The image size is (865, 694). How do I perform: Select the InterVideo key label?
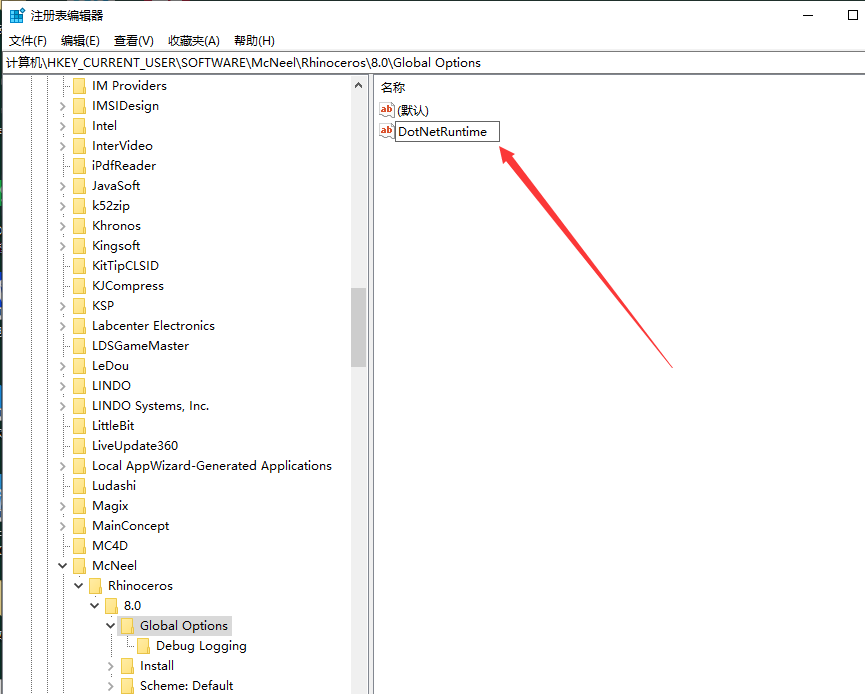coord(122,146)
